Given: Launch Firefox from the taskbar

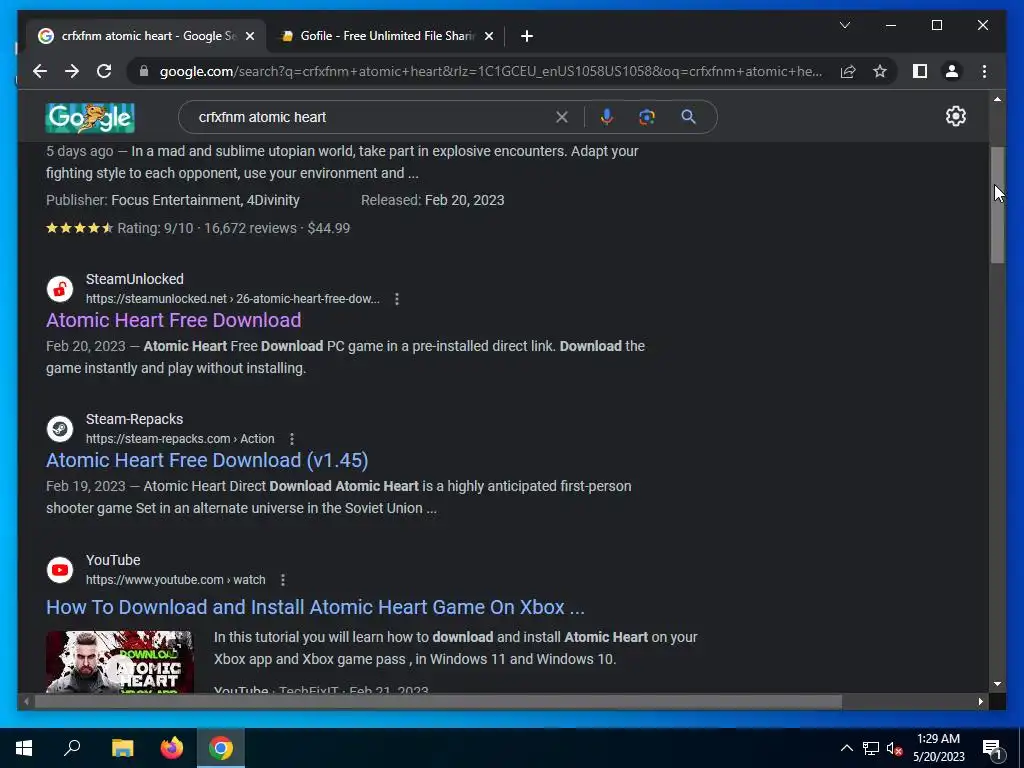Looking at the screenshot, I should (172, 748).
